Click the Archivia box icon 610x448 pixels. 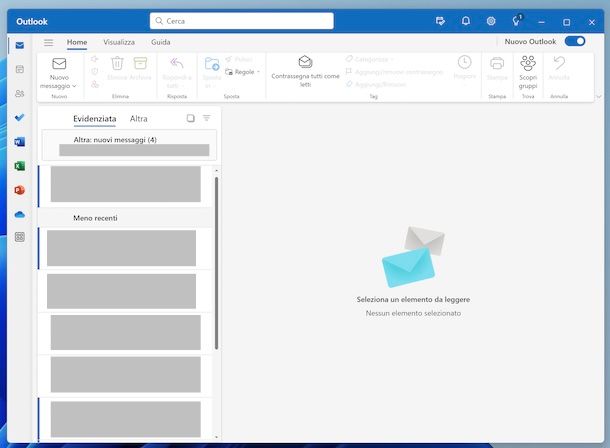(140, 63)
